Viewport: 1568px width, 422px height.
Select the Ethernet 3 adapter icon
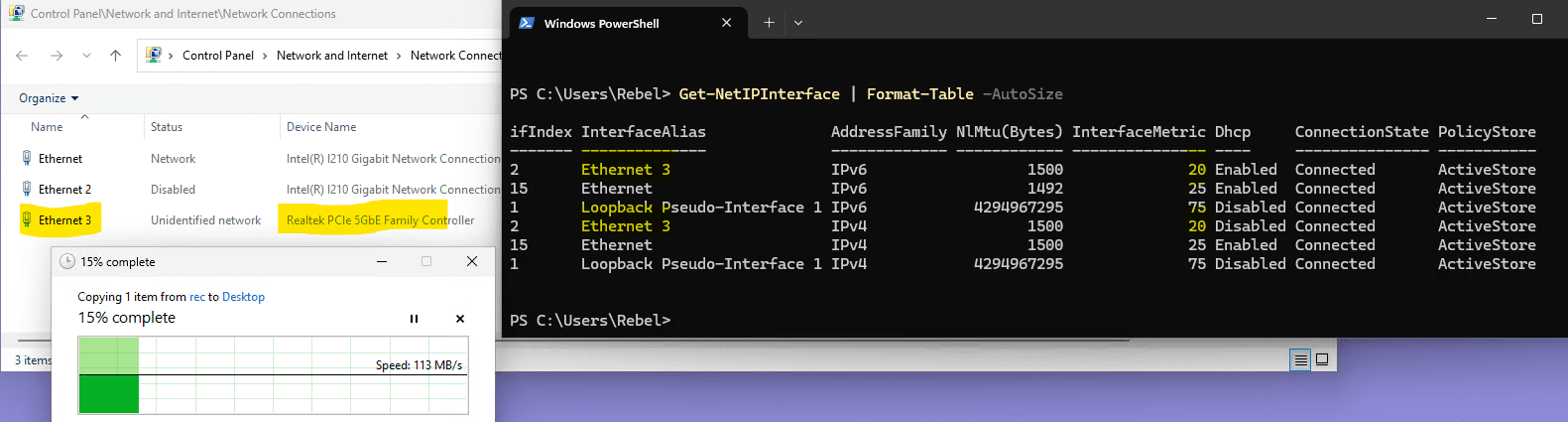pyautogui.click(x=27, y=219)
